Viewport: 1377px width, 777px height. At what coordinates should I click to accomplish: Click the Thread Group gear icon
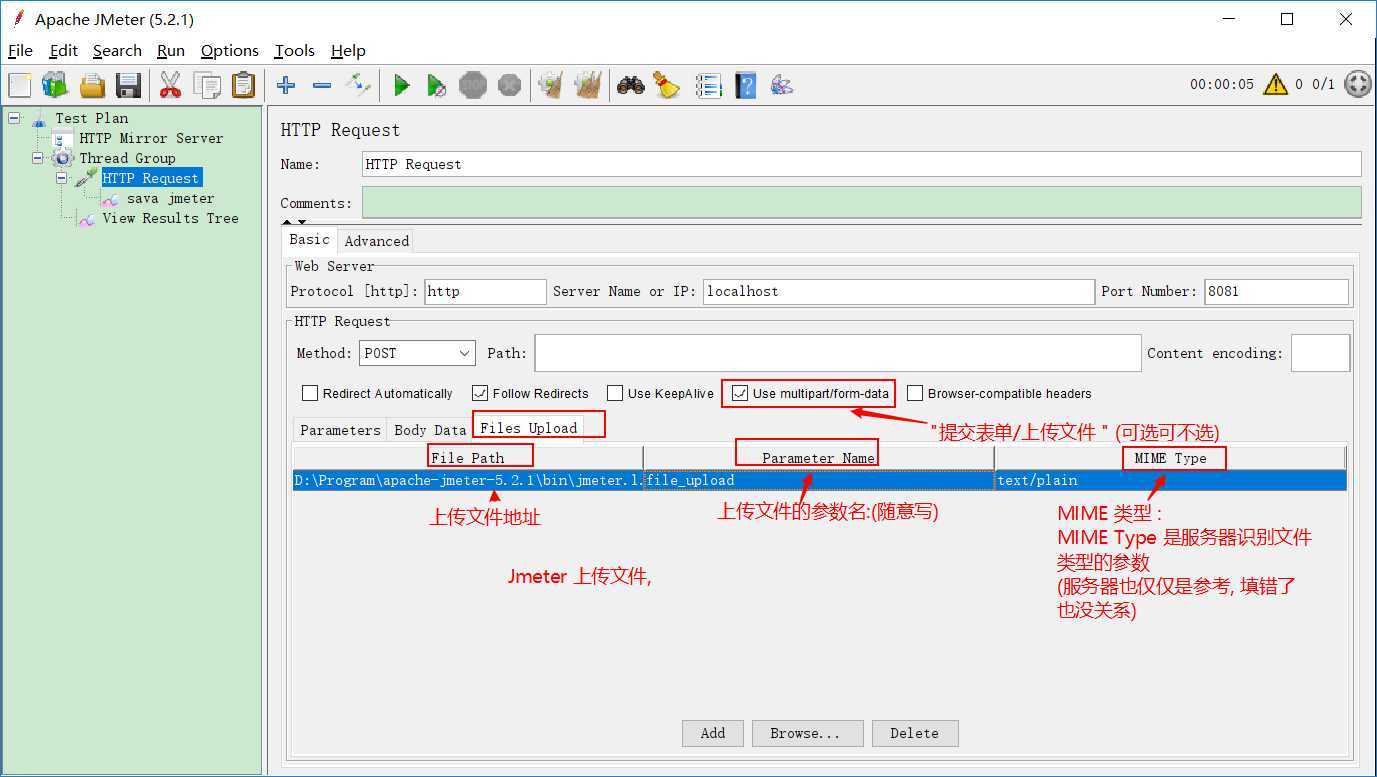point(62,158)
